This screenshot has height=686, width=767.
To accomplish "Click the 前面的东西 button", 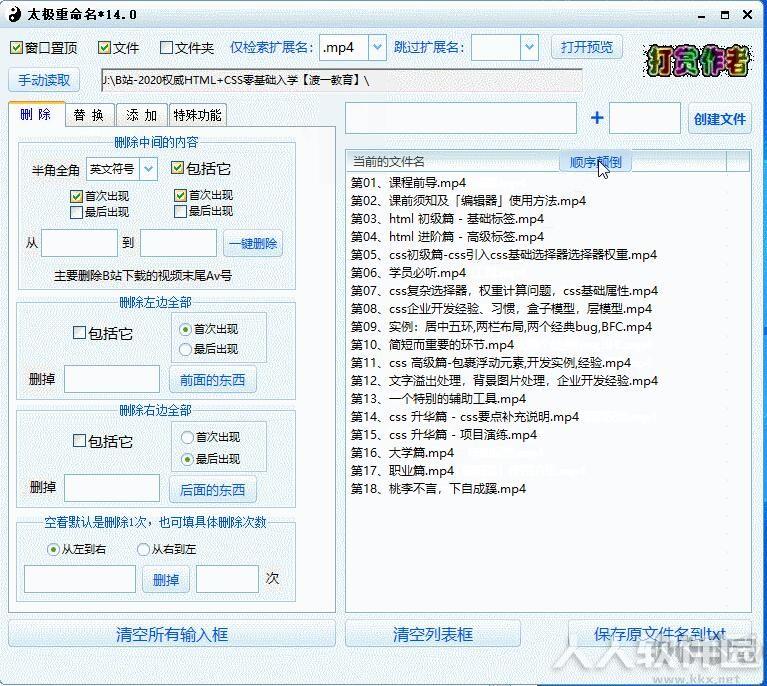I will (x=212, y=380).
